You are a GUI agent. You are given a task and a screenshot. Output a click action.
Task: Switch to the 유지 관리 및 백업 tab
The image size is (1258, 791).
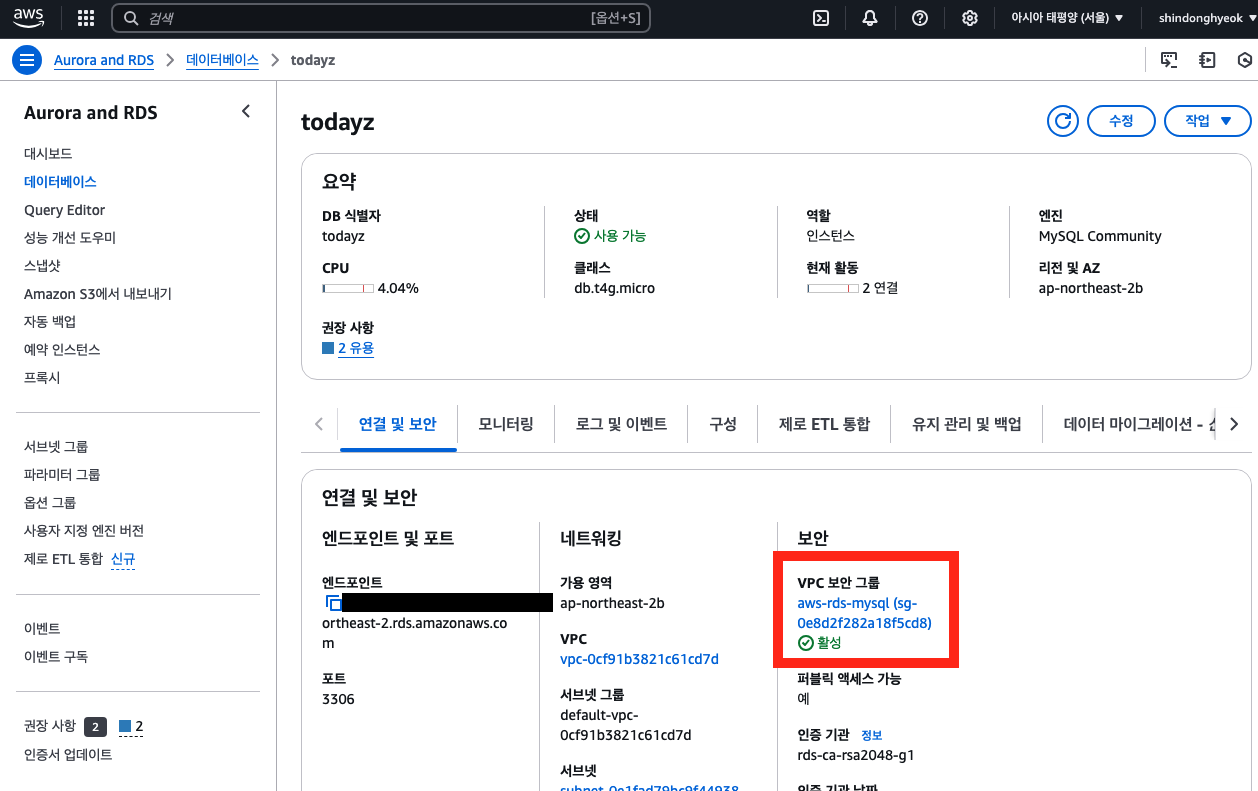coord(967,424)
